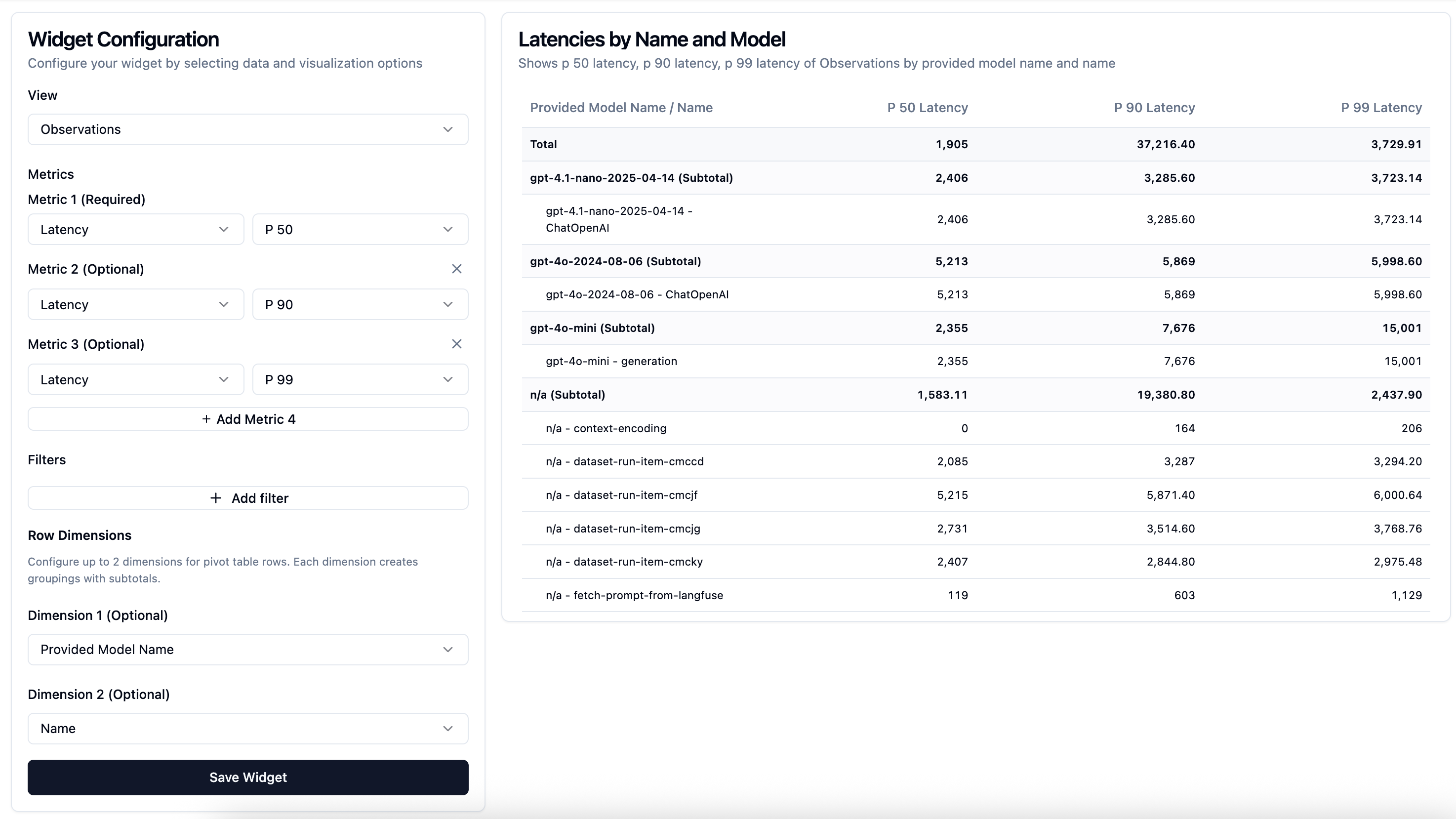Click the plus icon to add a filter

[215, 498]
